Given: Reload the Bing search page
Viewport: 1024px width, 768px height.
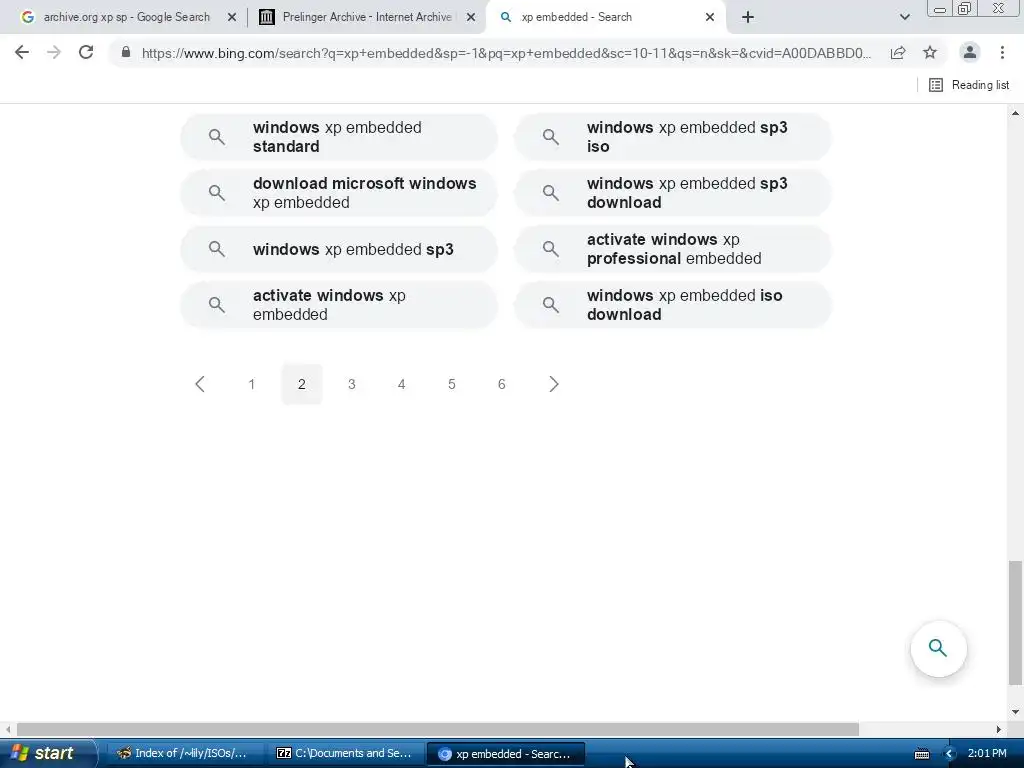Looking at the screenshot, I should [86, 52].
